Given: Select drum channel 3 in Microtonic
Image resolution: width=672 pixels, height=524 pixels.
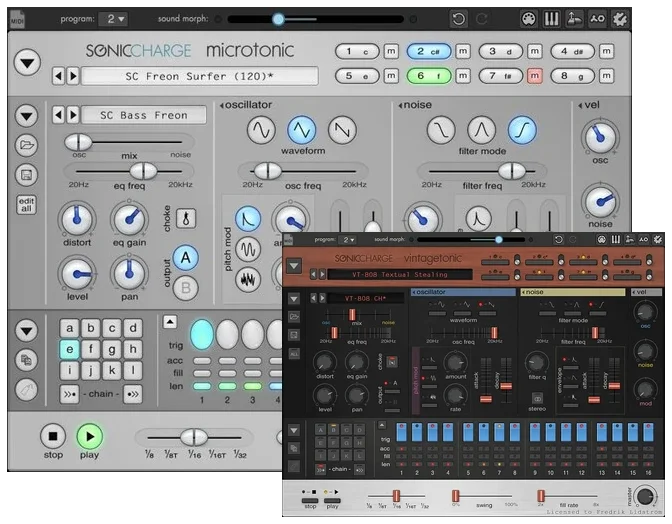Looking at the screenshot, I should (x=501, y=51).
